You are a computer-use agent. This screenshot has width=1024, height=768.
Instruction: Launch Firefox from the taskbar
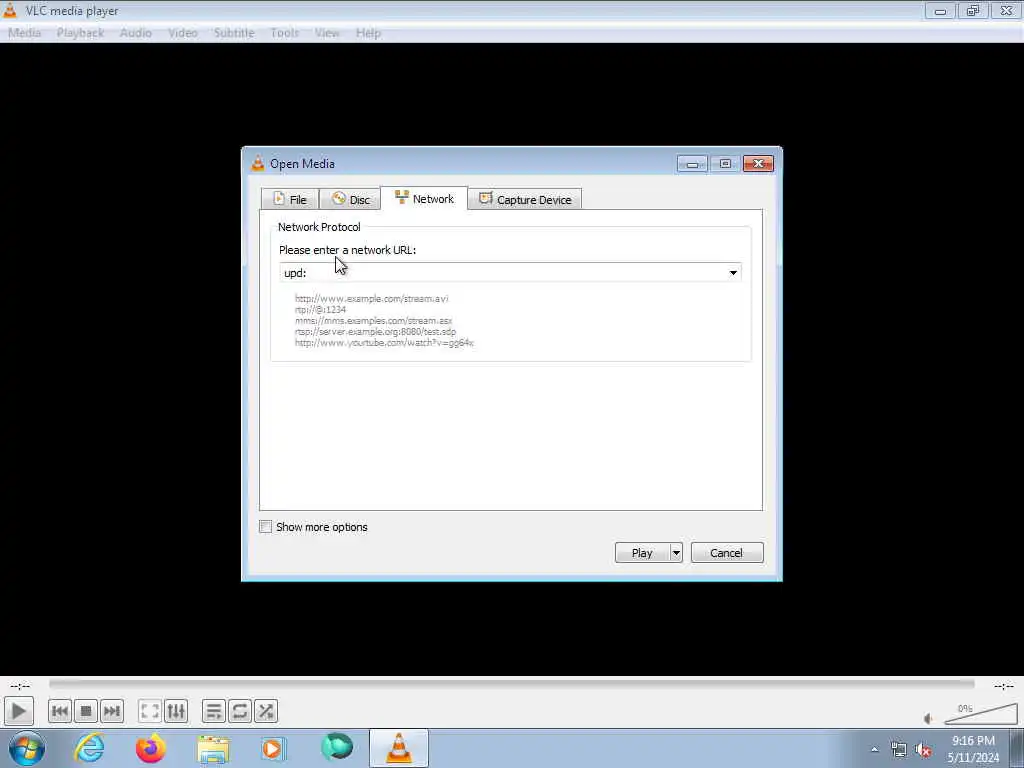click(x=150, y=748)
